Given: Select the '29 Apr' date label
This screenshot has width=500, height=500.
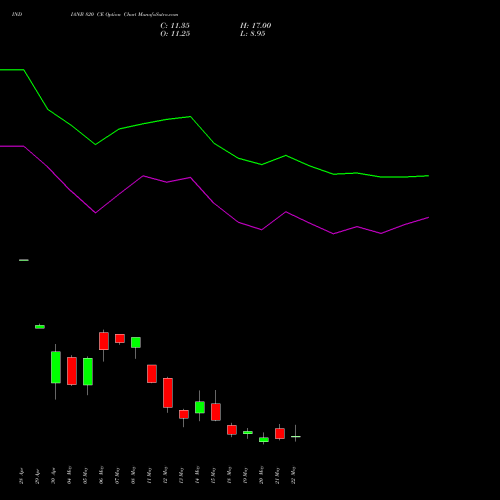Looking at the screenshot, I should pos(37,476).
